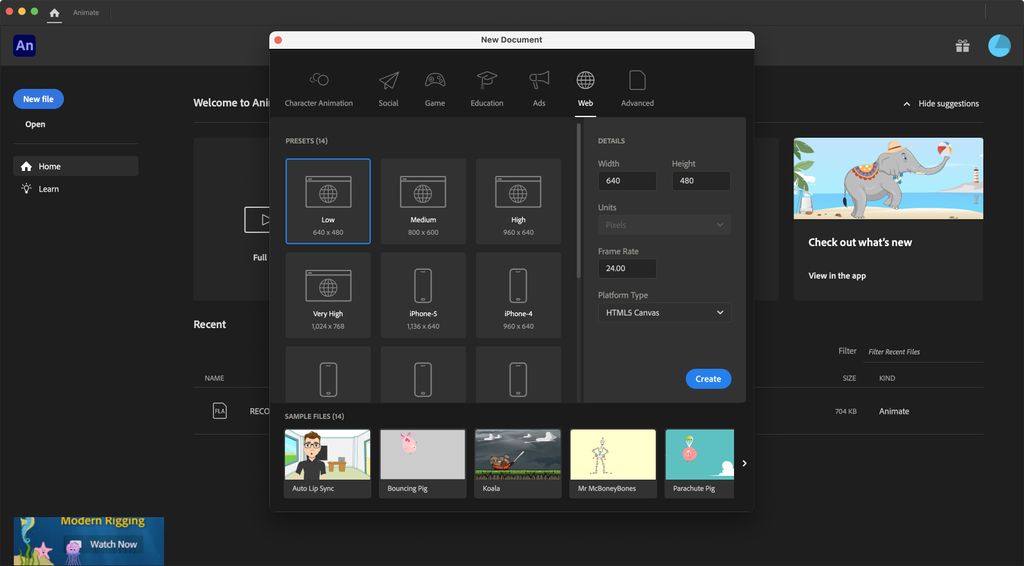Go to Home in the sidebar
Viewport: 1024px width, 566px height.
click(49, 167)
